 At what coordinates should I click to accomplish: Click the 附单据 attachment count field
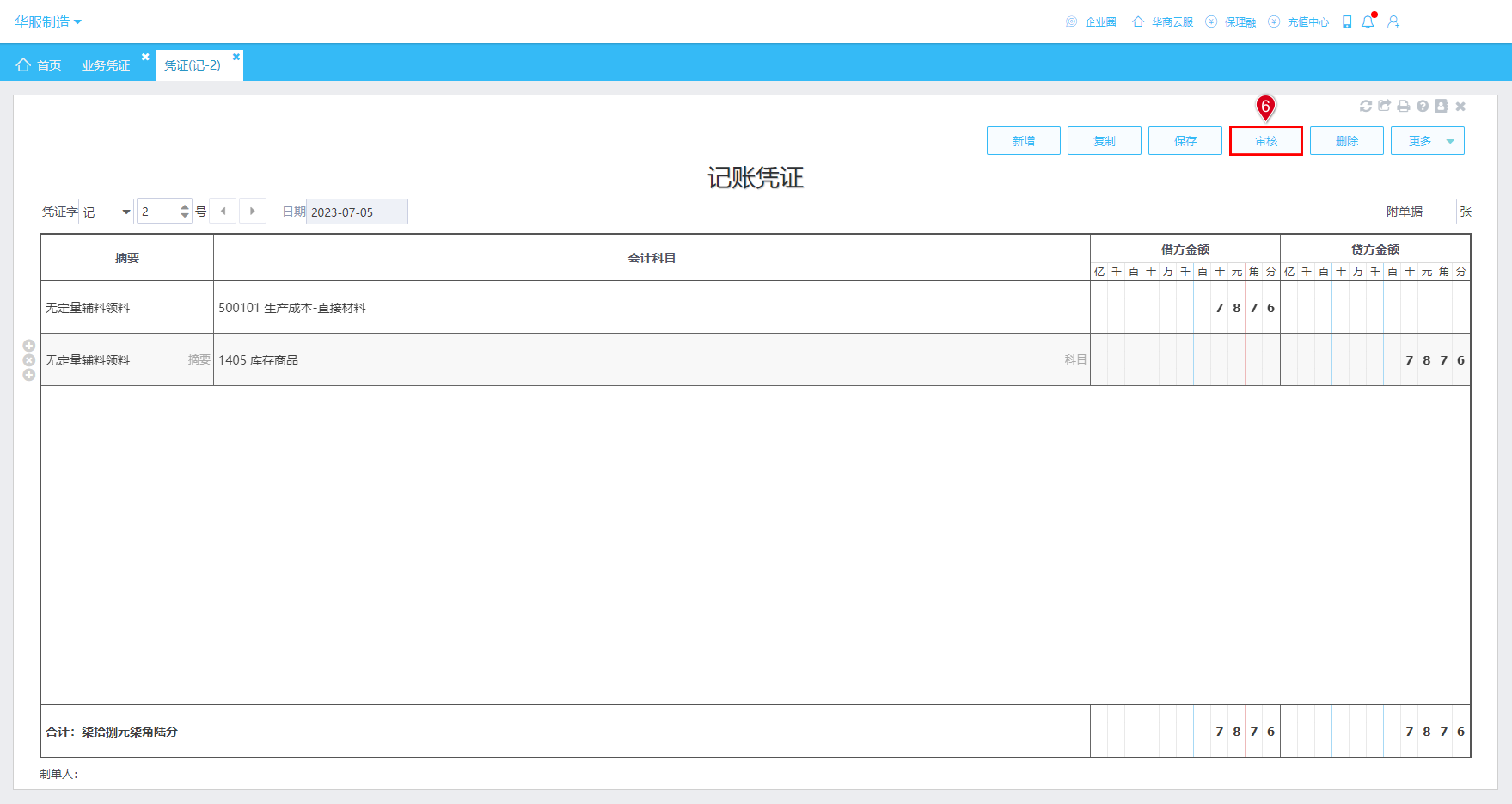pos(1439,212)
